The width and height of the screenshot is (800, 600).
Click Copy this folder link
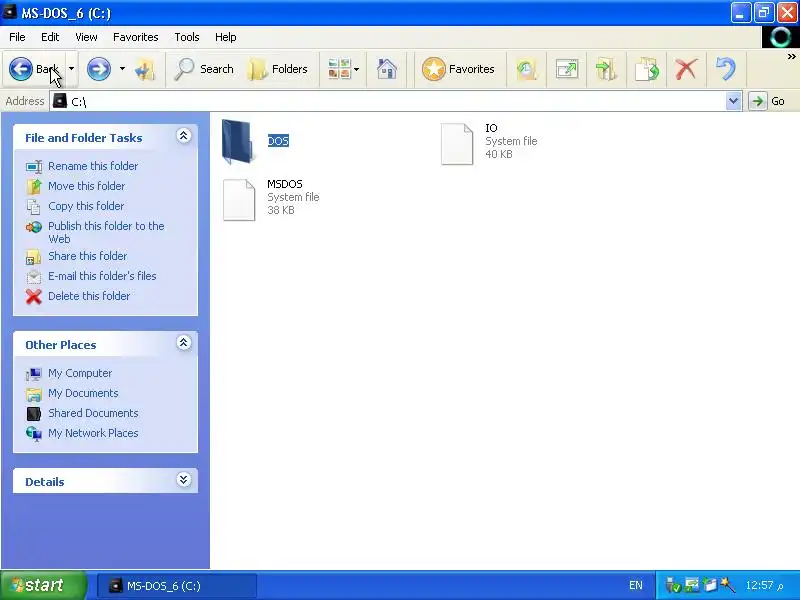click(86, 206)
